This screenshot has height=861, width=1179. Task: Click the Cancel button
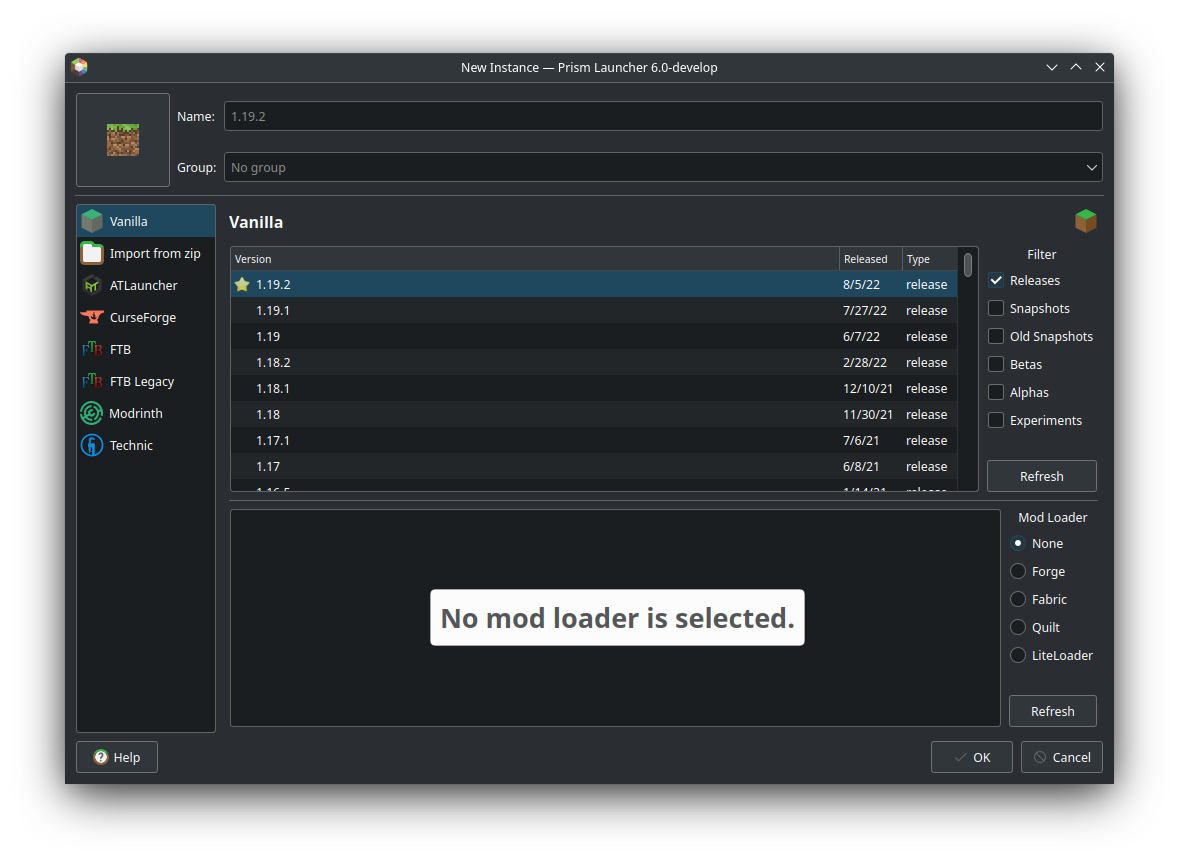(1062, 757)
